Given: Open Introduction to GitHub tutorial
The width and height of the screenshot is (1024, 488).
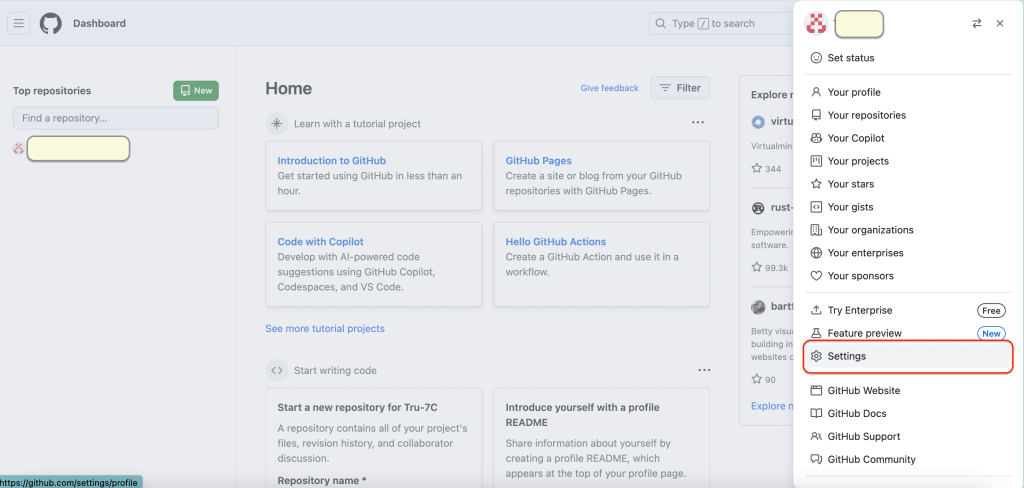Looking at the screenshot, I should 331,160.
